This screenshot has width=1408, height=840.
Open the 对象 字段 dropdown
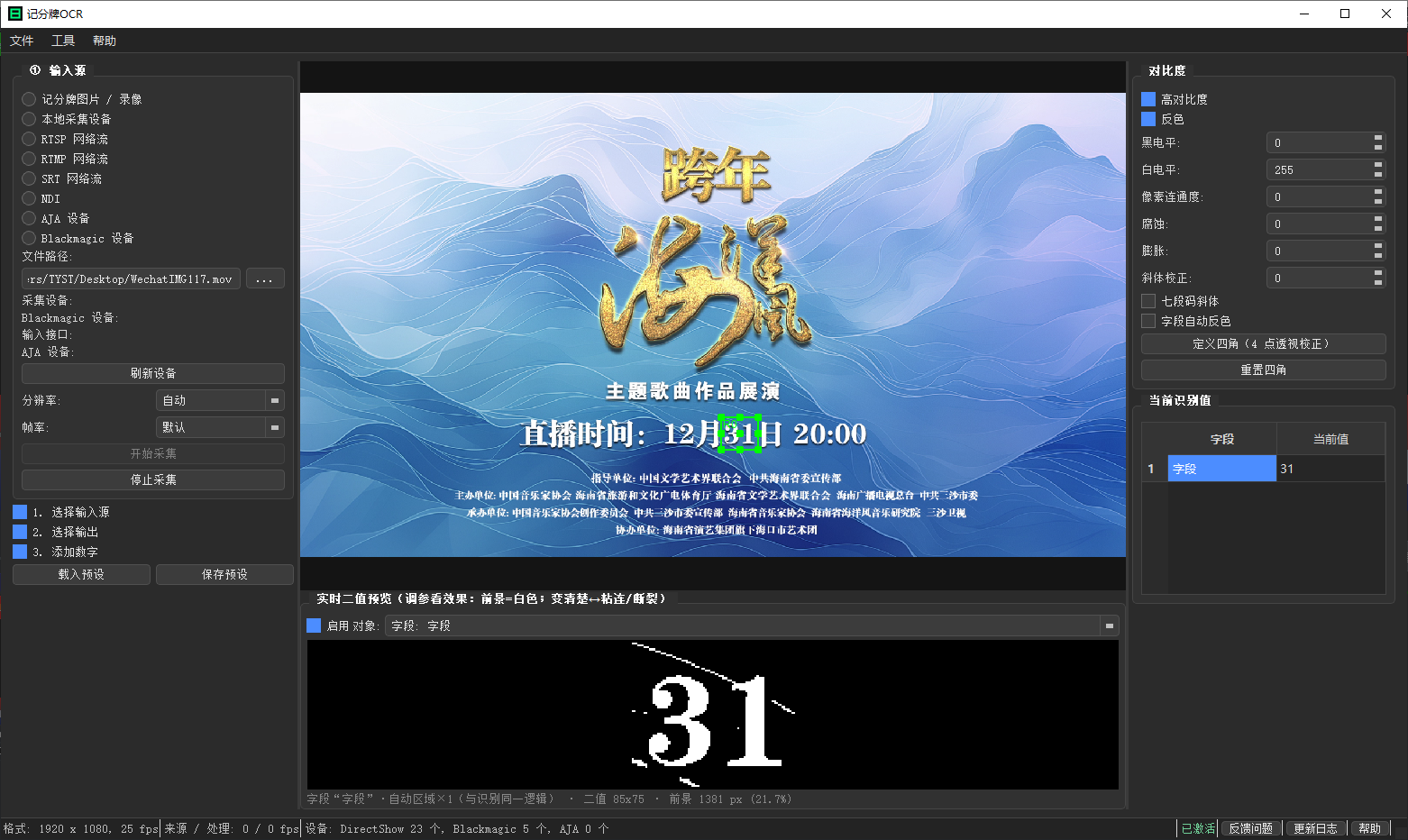[x=752, y=625]
